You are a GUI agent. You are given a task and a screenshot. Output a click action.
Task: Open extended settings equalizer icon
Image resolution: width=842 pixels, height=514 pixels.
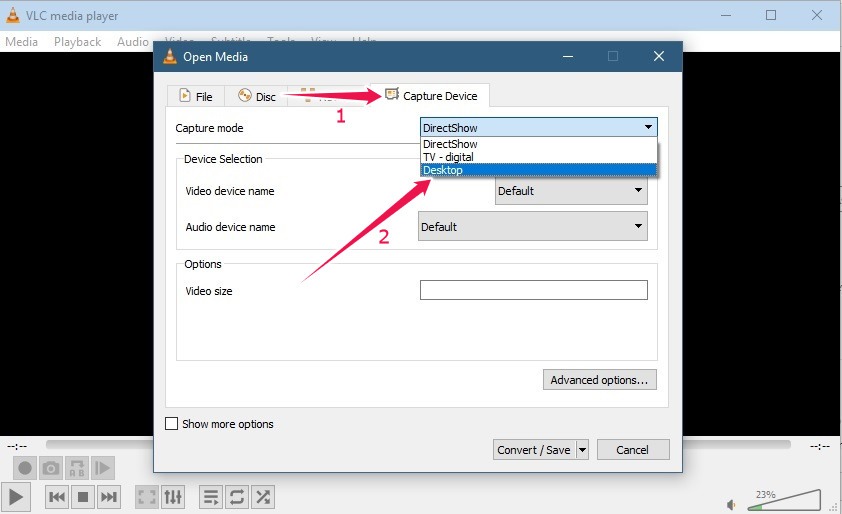click(x=173, y=497)
